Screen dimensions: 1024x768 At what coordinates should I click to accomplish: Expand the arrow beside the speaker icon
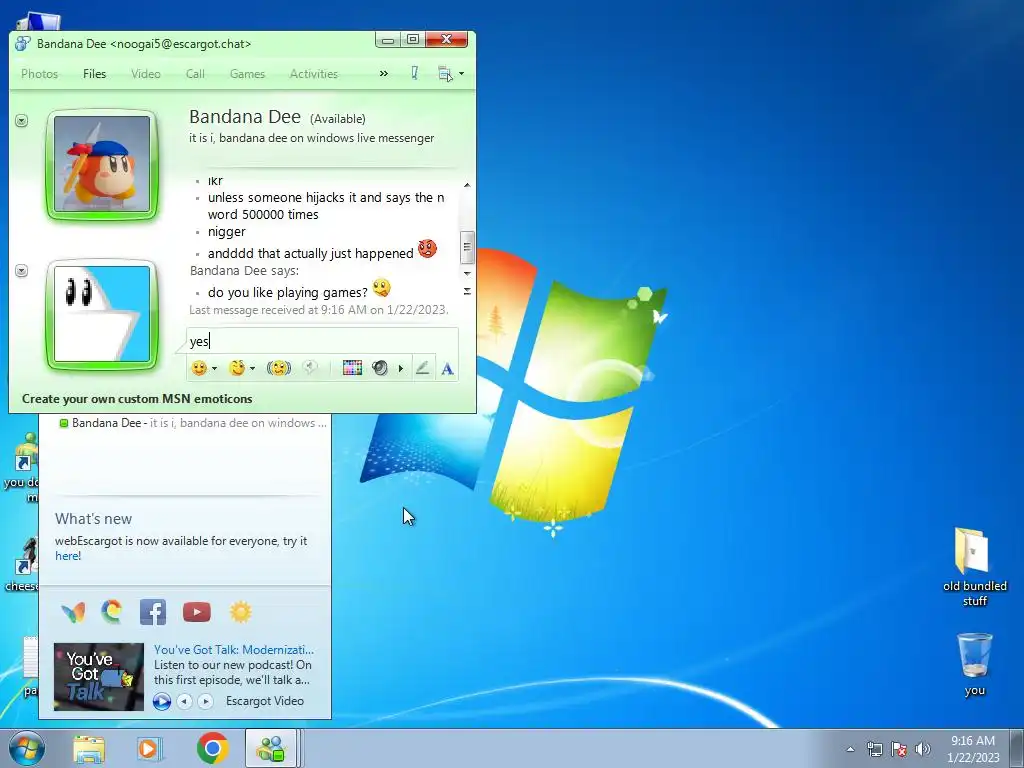400,368
